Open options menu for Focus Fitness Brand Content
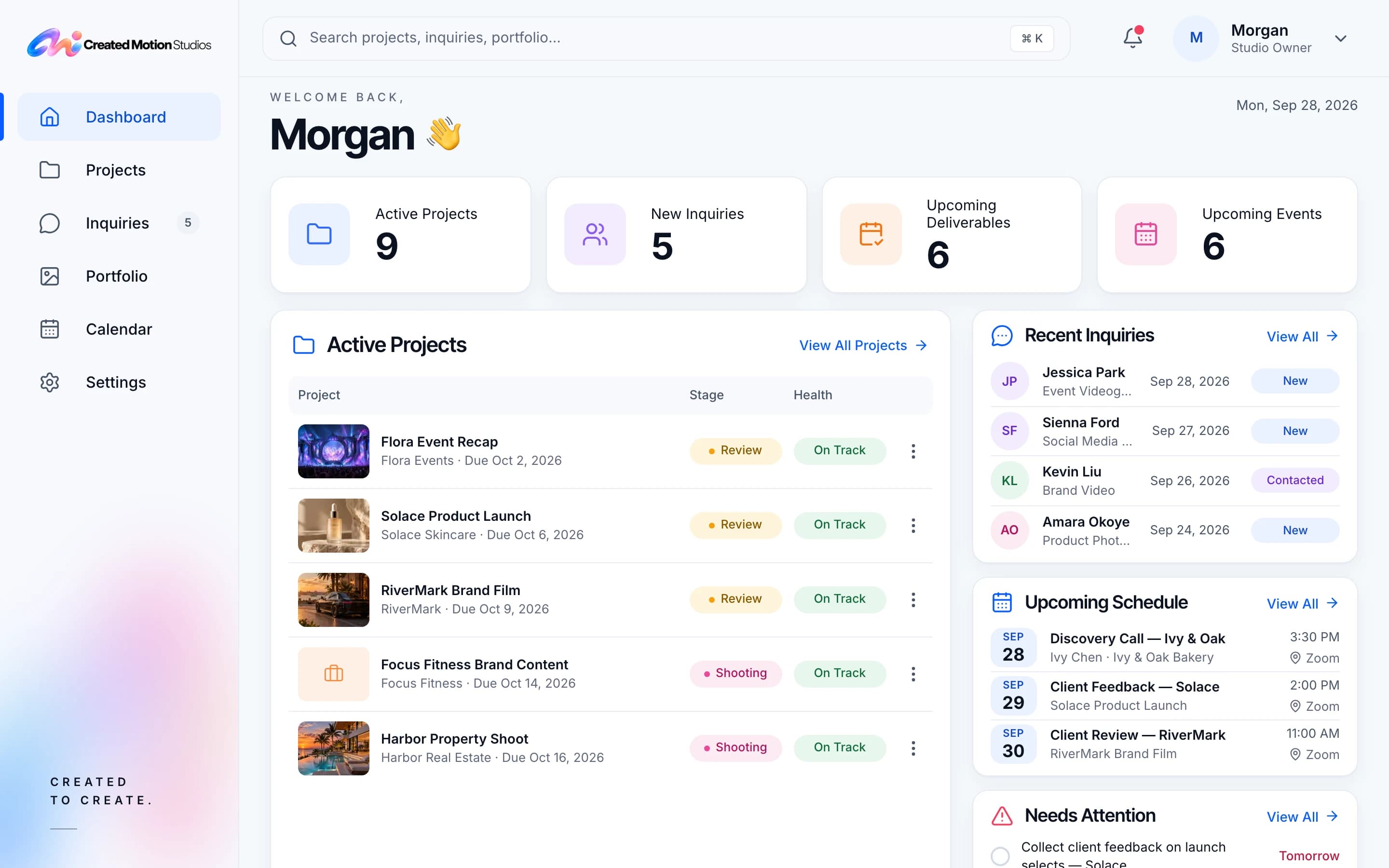The height and width of the screenshot is (868, 1389). click(x=913, y=674)
